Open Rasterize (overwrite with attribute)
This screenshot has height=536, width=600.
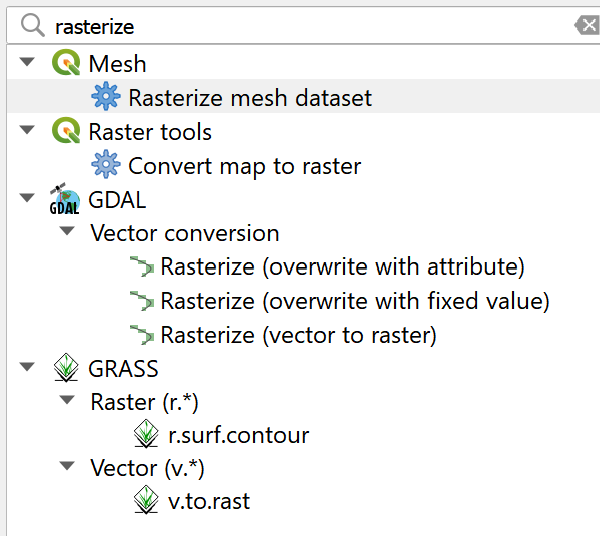342,267
